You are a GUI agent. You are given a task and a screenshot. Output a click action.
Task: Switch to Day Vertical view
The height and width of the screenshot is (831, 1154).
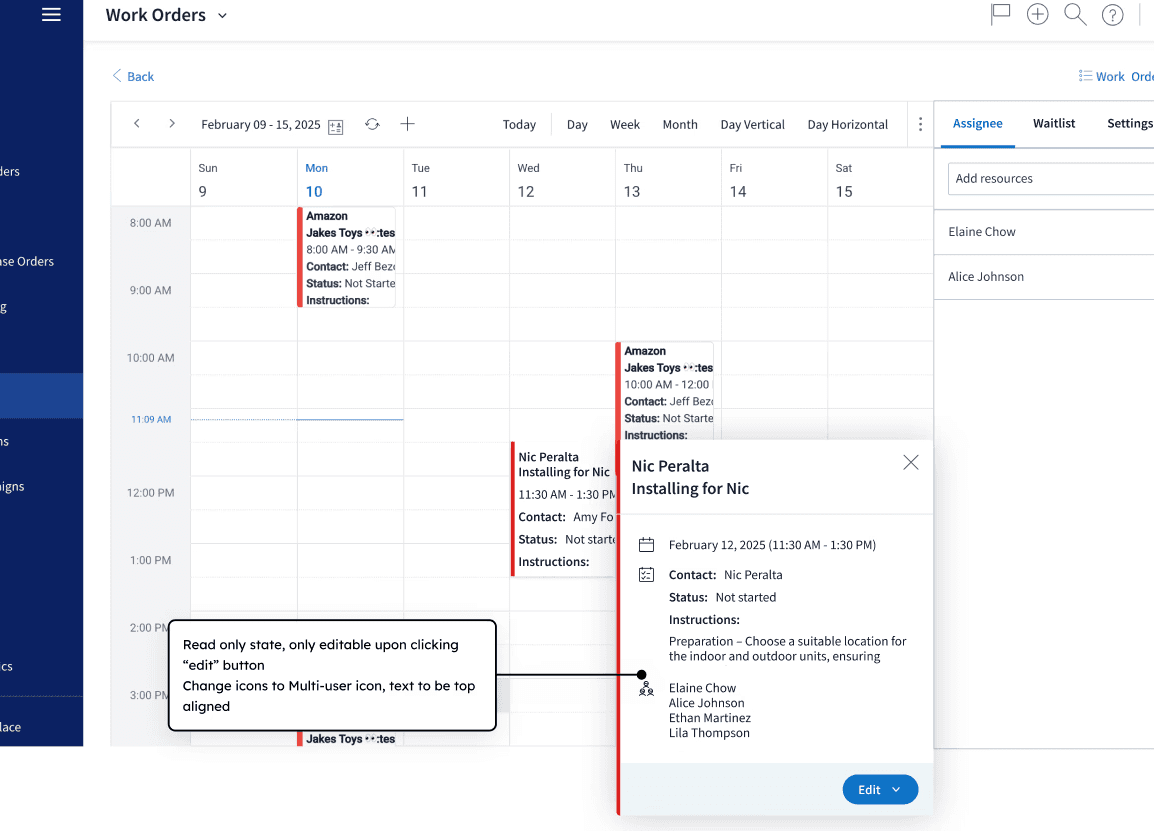click(752, 124)
